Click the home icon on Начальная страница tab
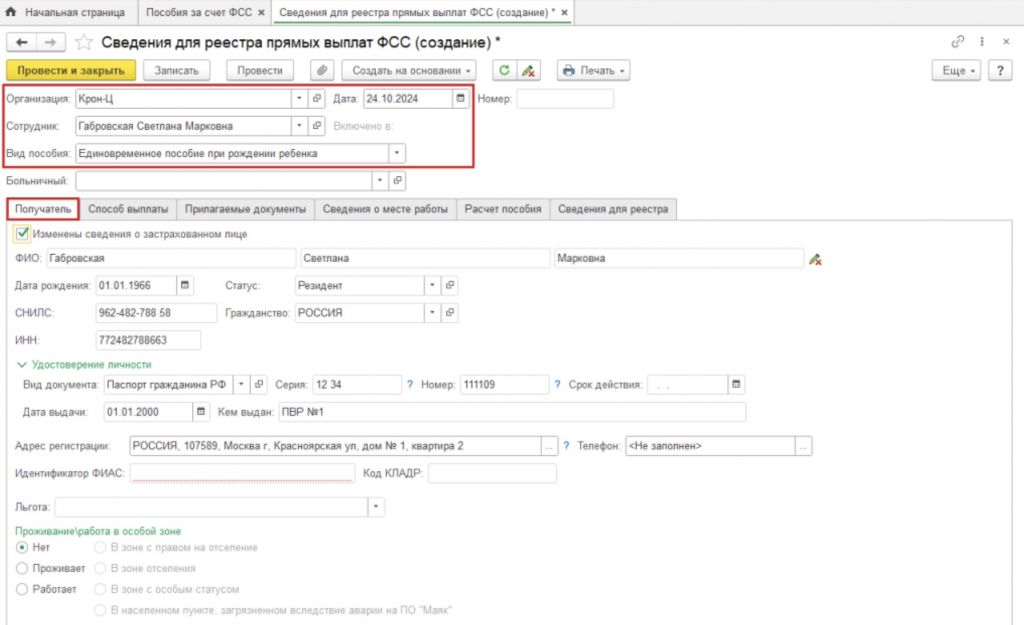 tap(10, 12)
